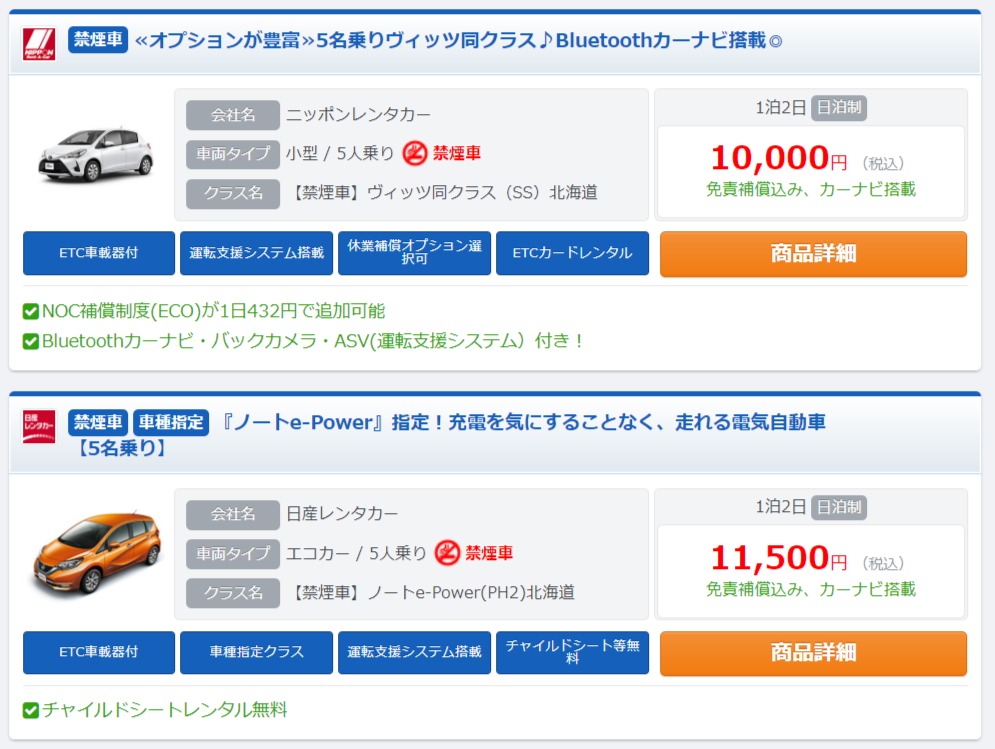Click the Nippon Rent-A-Car logo icon

[39, 44]
